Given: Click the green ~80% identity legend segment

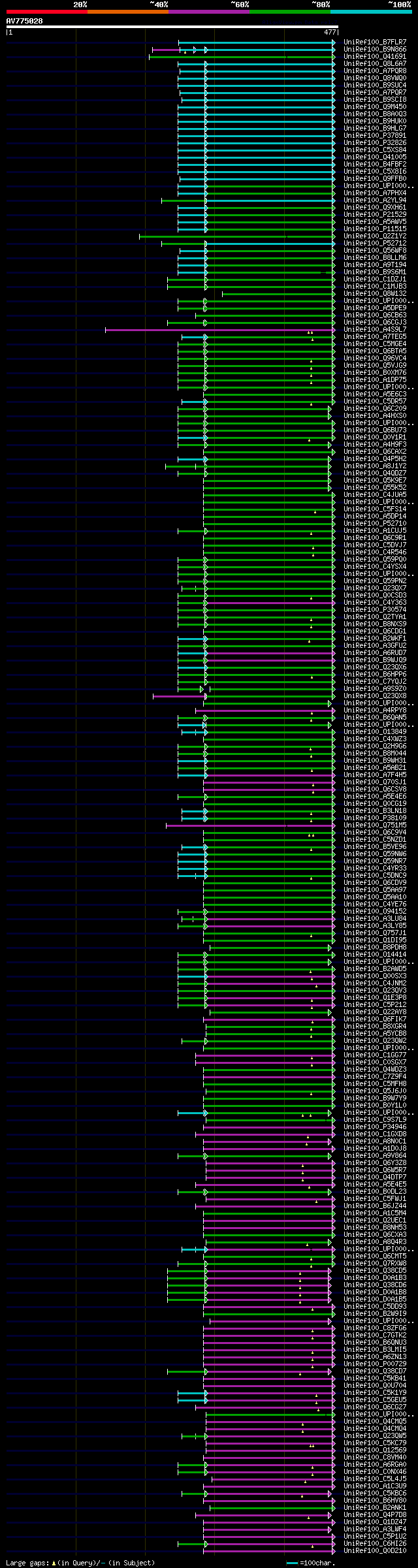Looking at the screenshot, I should point(290,12).
